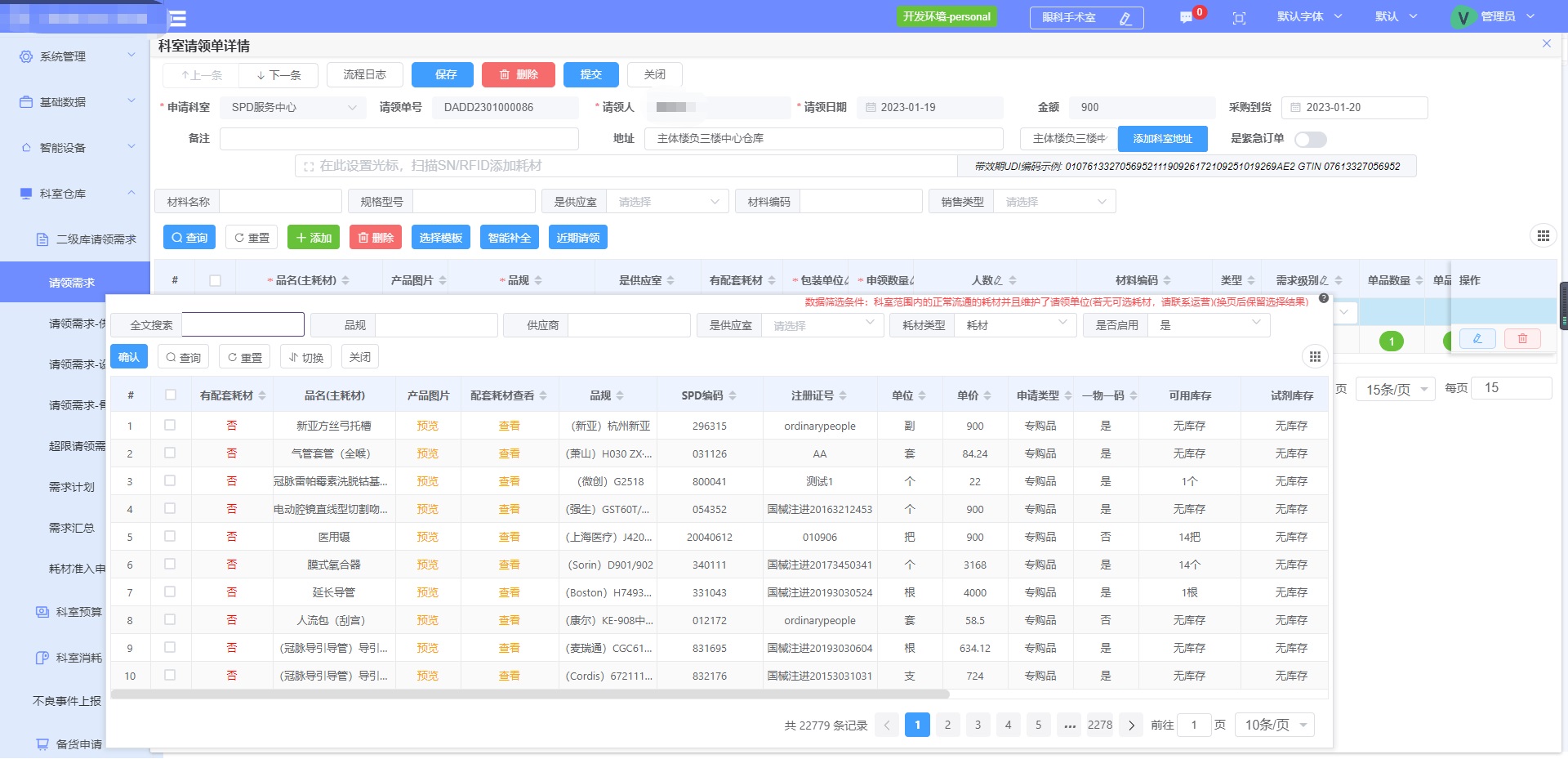Click 预览 for 医用镊 row
This screenshot has width=1568, height=759.
click(427, 537)
